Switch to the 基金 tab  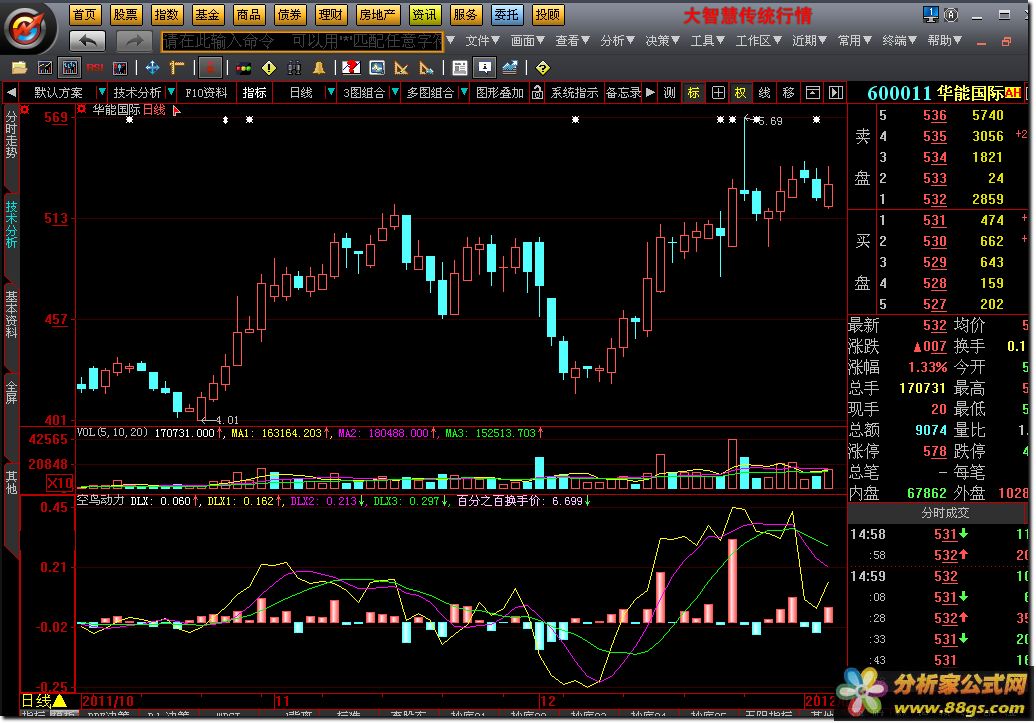(x=207, y=15)
